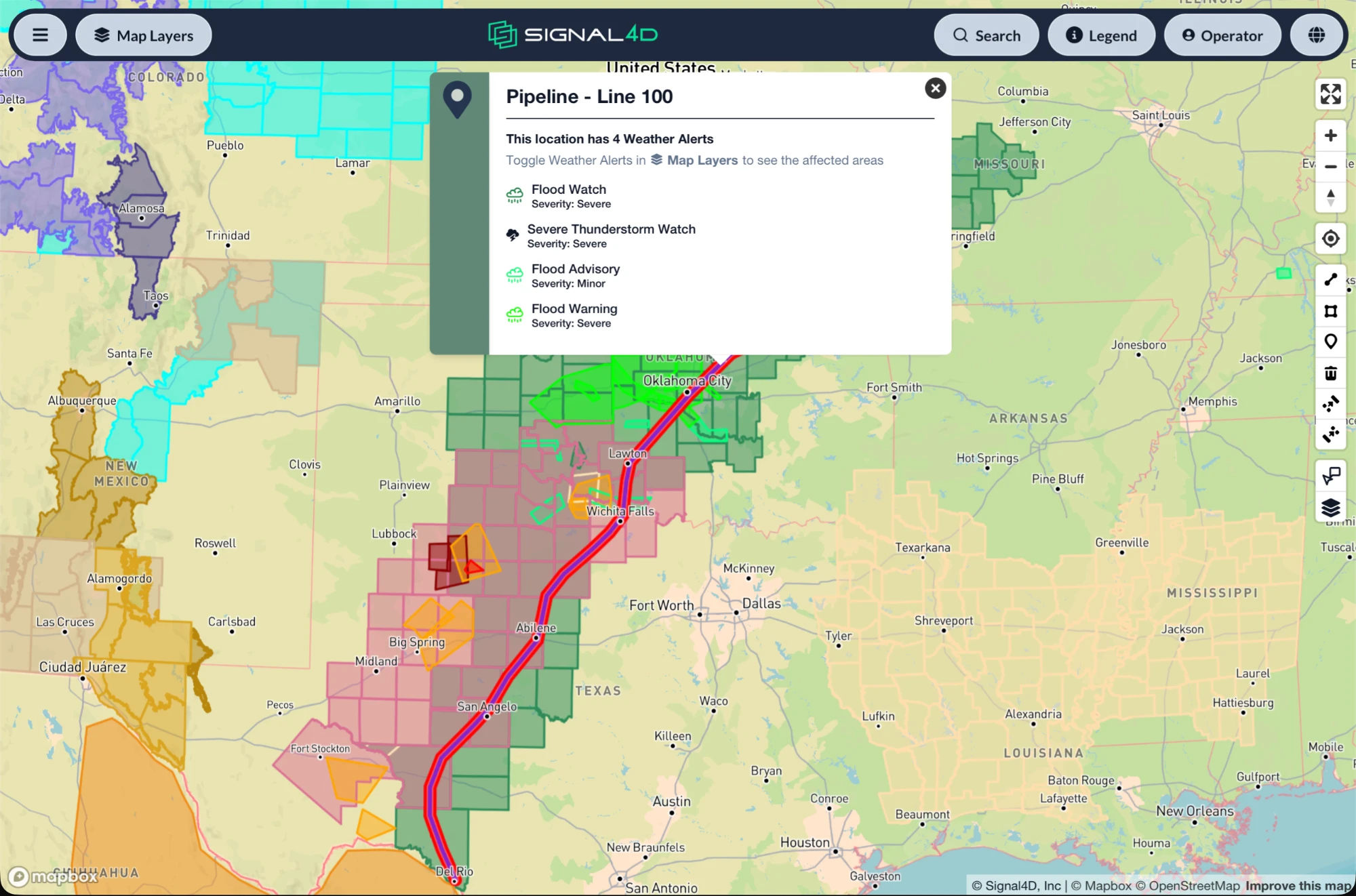The image size is (1356, 896).
Task: Open the OpenStreetMap attribution link
Action: point(1187,886)
